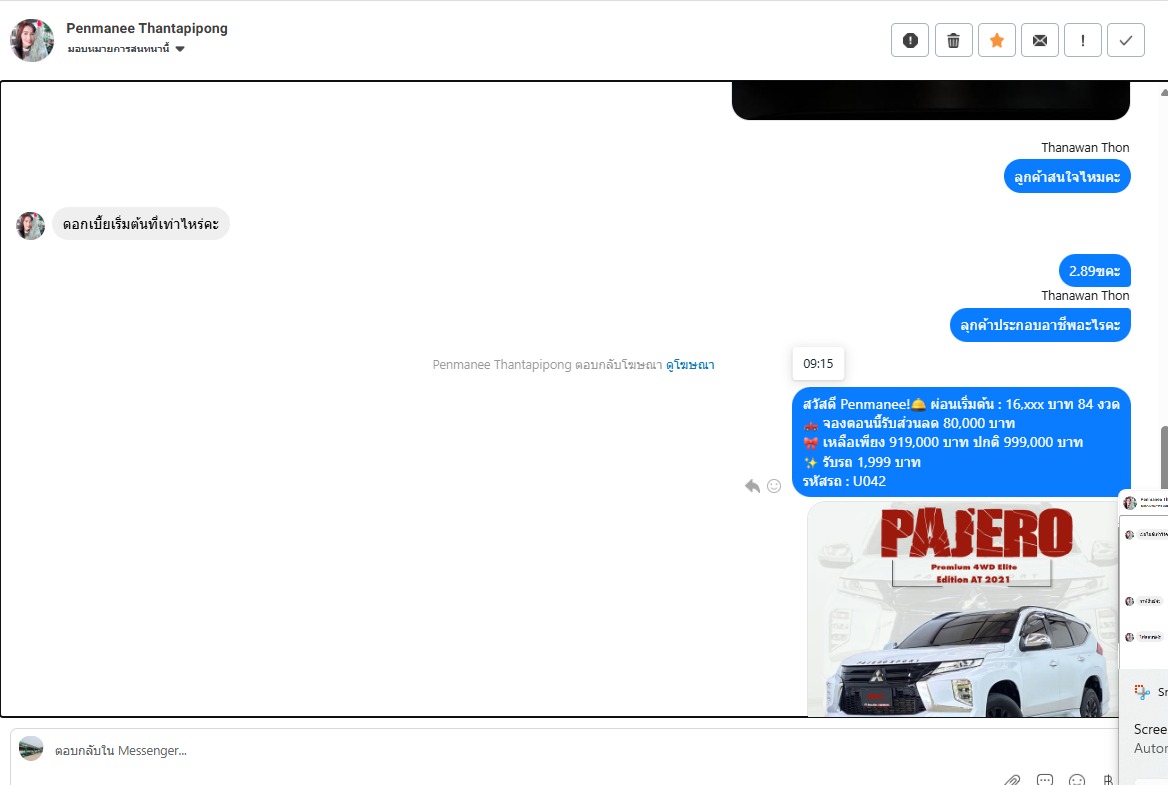Open the assign conversation dropdown arrow
The width and height of the screenshot is (1168, 785).
click(x=180, y=49)
